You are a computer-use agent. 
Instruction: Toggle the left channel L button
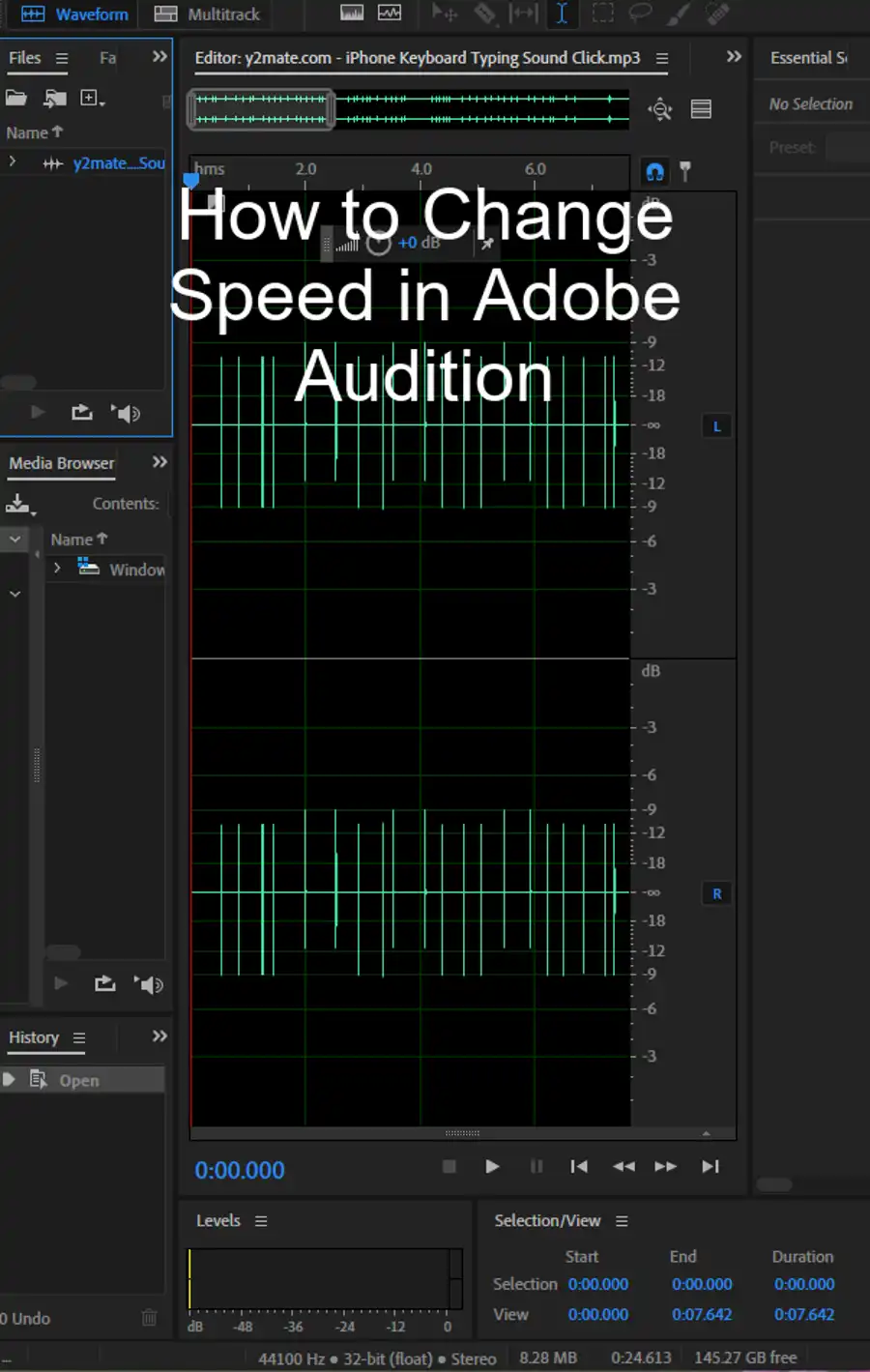tap(716, 426)
